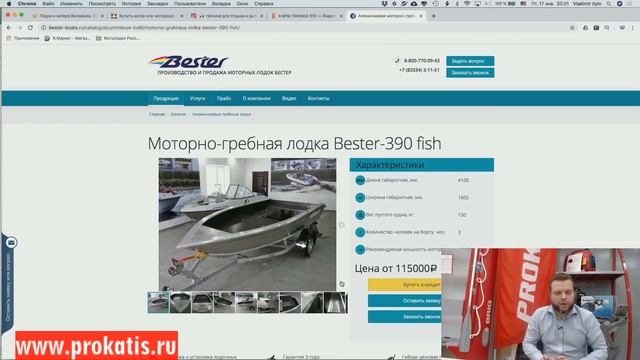Show the next boat photo with the arrow
This screenshot has height=360, width=640.
(x=342, y=224)
